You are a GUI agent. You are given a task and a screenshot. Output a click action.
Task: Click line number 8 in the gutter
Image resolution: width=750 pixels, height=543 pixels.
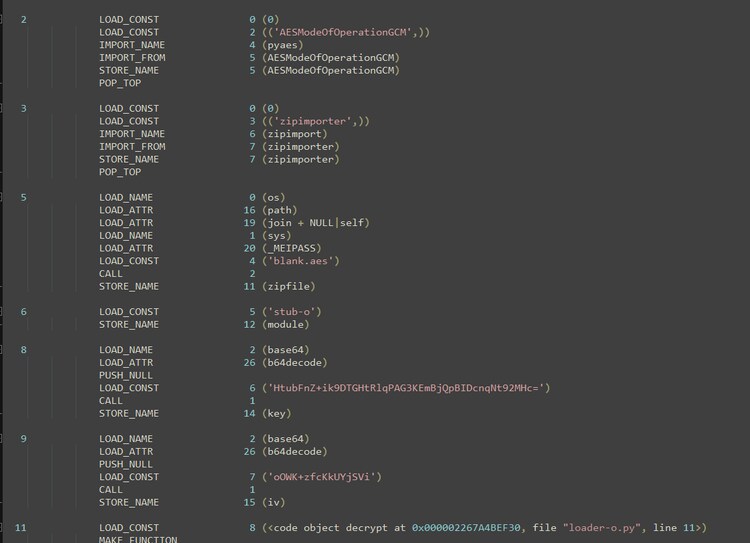(x=24, y=350)
